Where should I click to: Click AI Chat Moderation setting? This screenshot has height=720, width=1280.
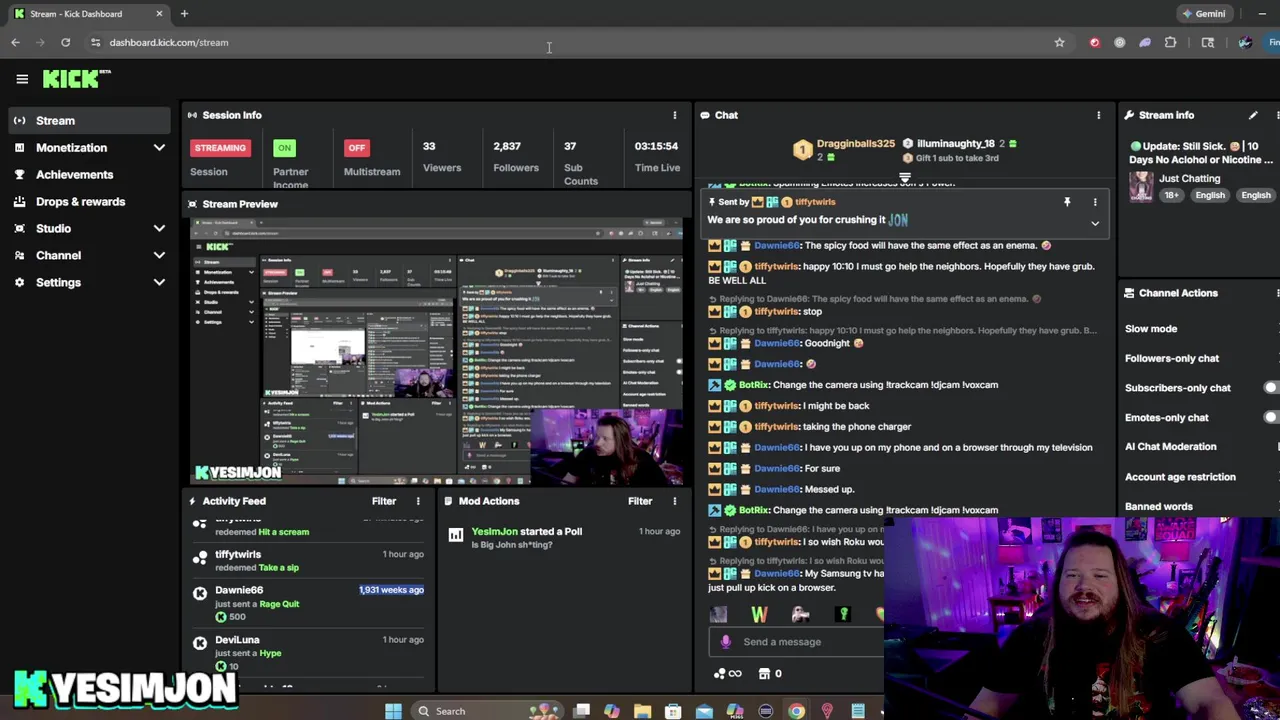pyautogui.click(x=1171, y=447)
